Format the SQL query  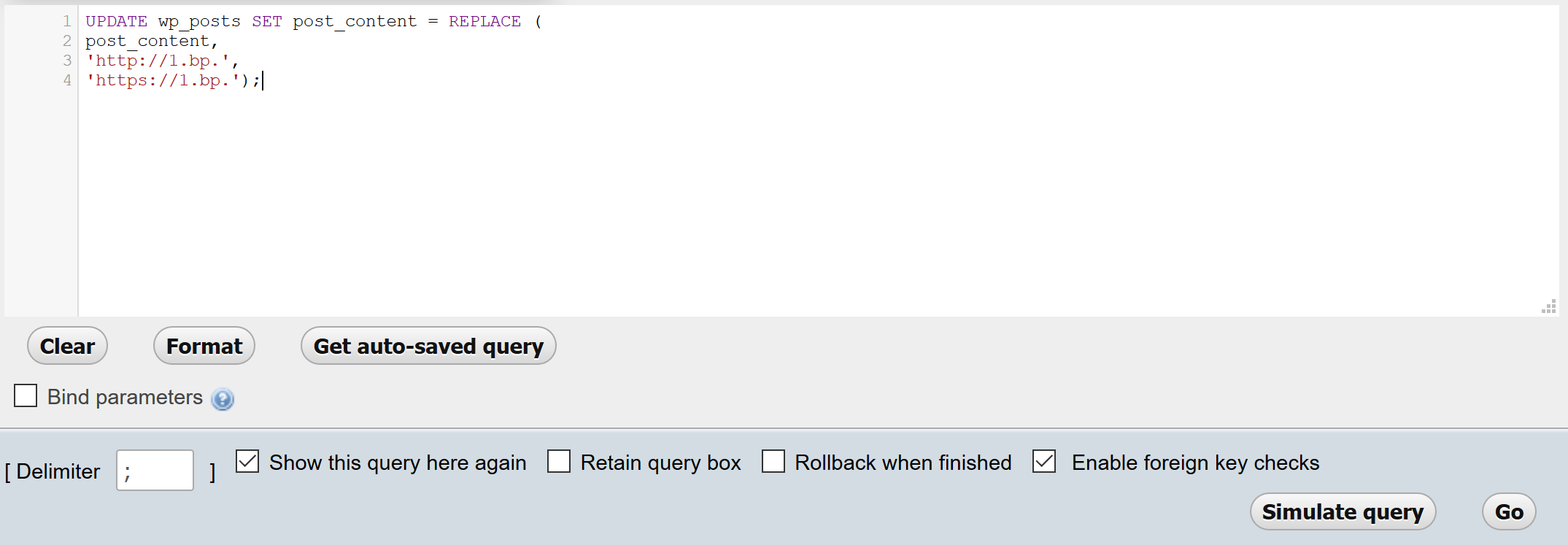[x=204, y=346]
